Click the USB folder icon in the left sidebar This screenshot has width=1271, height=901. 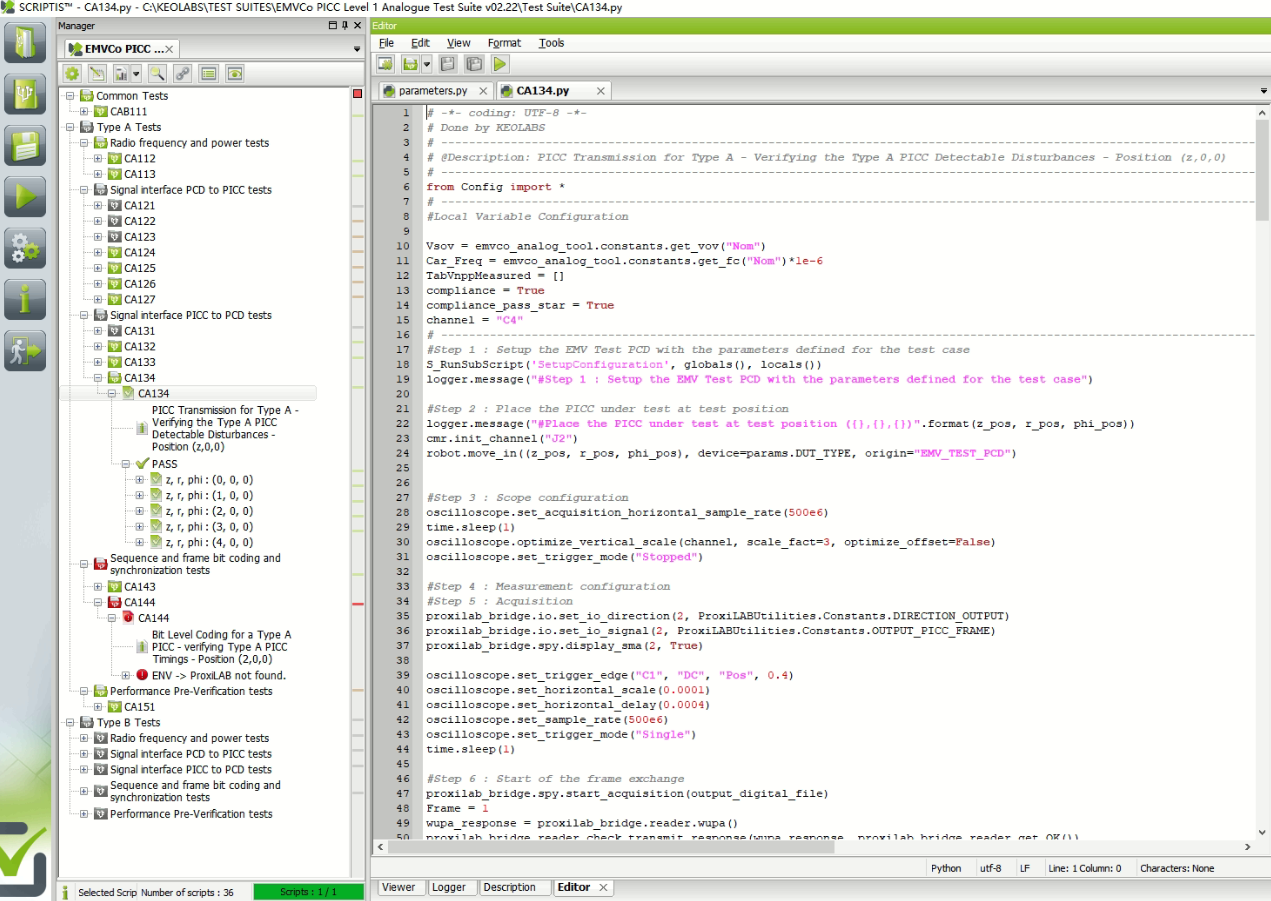click(25, 93)
